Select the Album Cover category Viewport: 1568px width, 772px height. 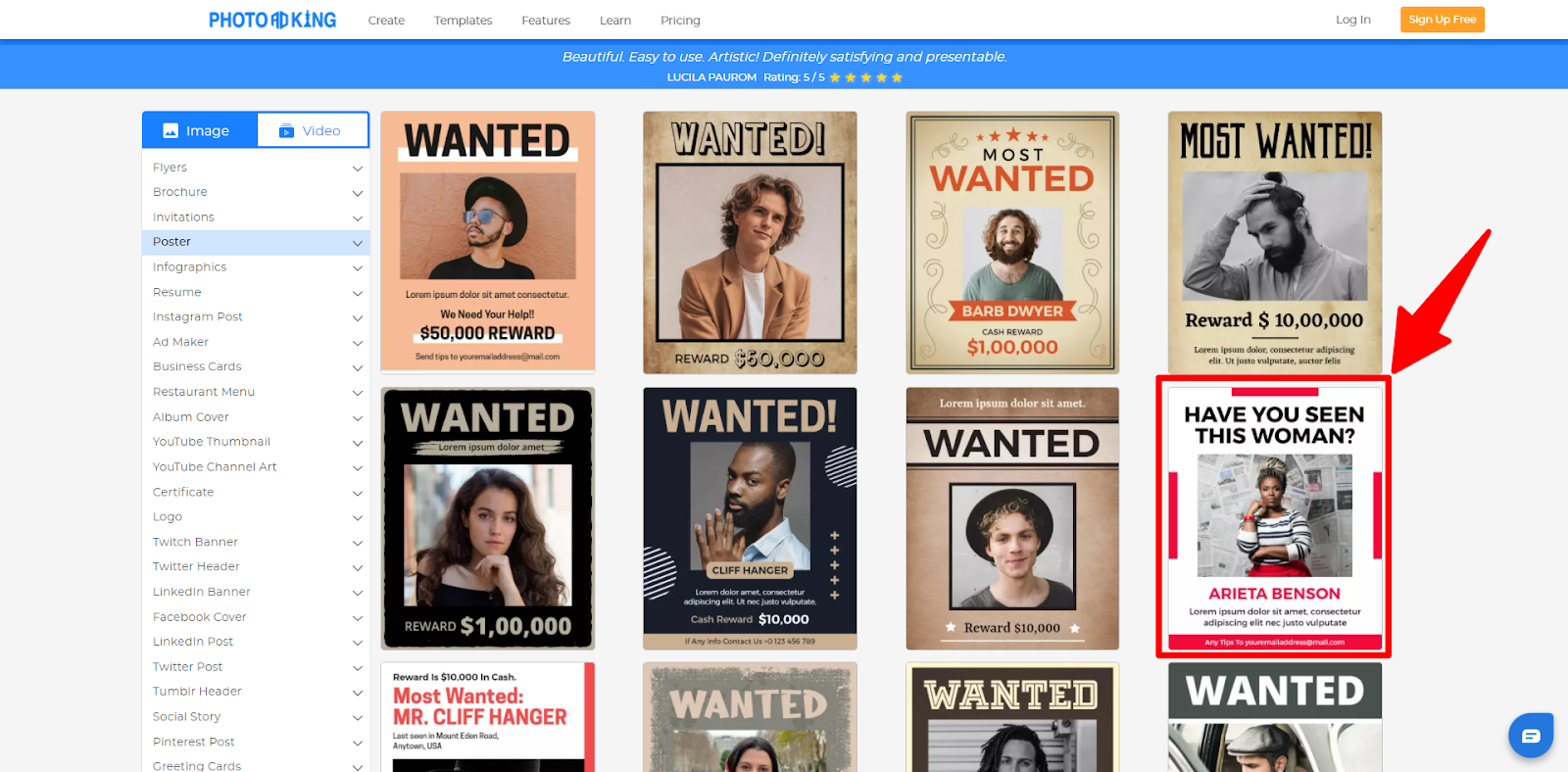point(191,417)
